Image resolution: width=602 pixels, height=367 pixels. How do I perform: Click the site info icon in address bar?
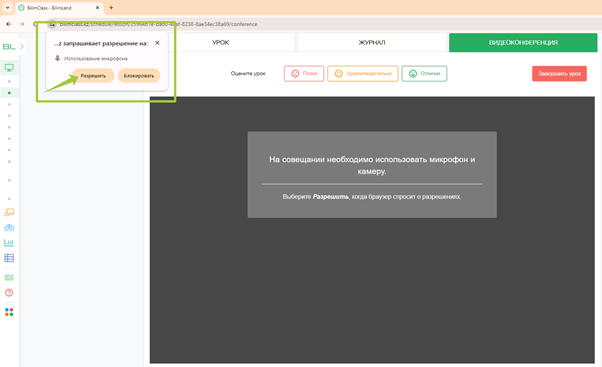click(x=52, y=24)
